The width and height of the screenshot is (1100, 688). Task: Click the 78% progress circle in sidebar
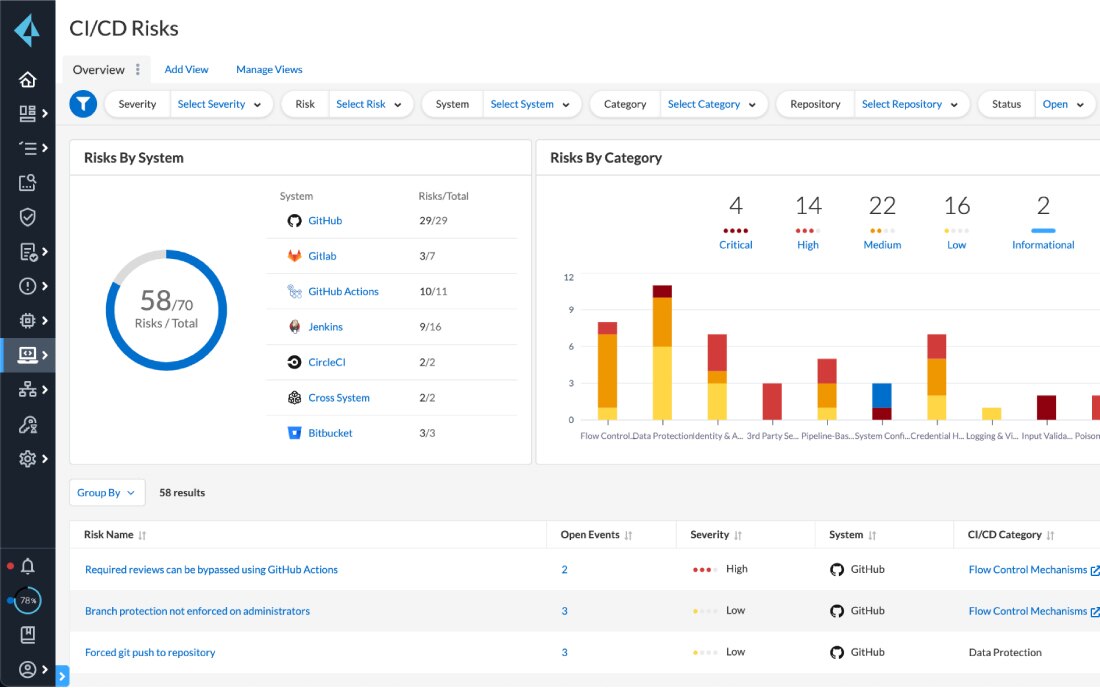(x=27, y=600)
